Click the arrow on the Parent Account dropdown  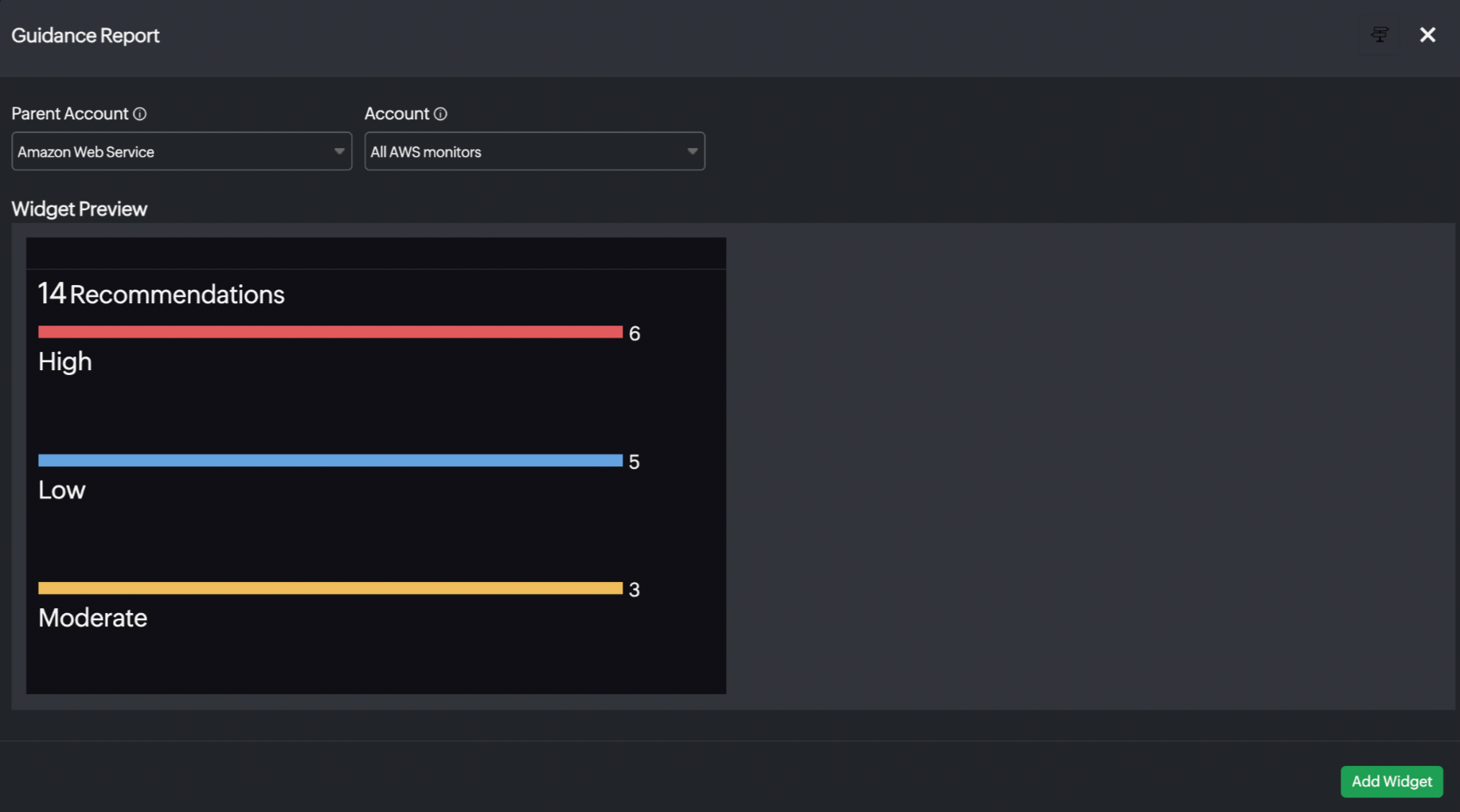click(339, 151)
